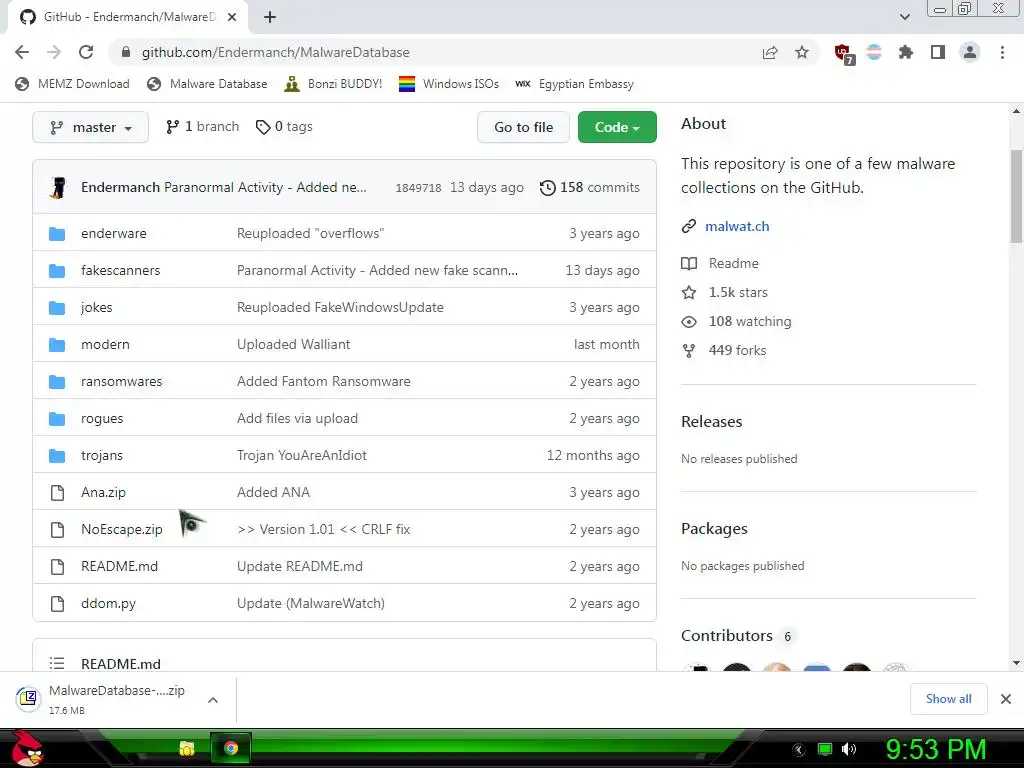Open file explorer folder in taskbar

tap(187, 748)
